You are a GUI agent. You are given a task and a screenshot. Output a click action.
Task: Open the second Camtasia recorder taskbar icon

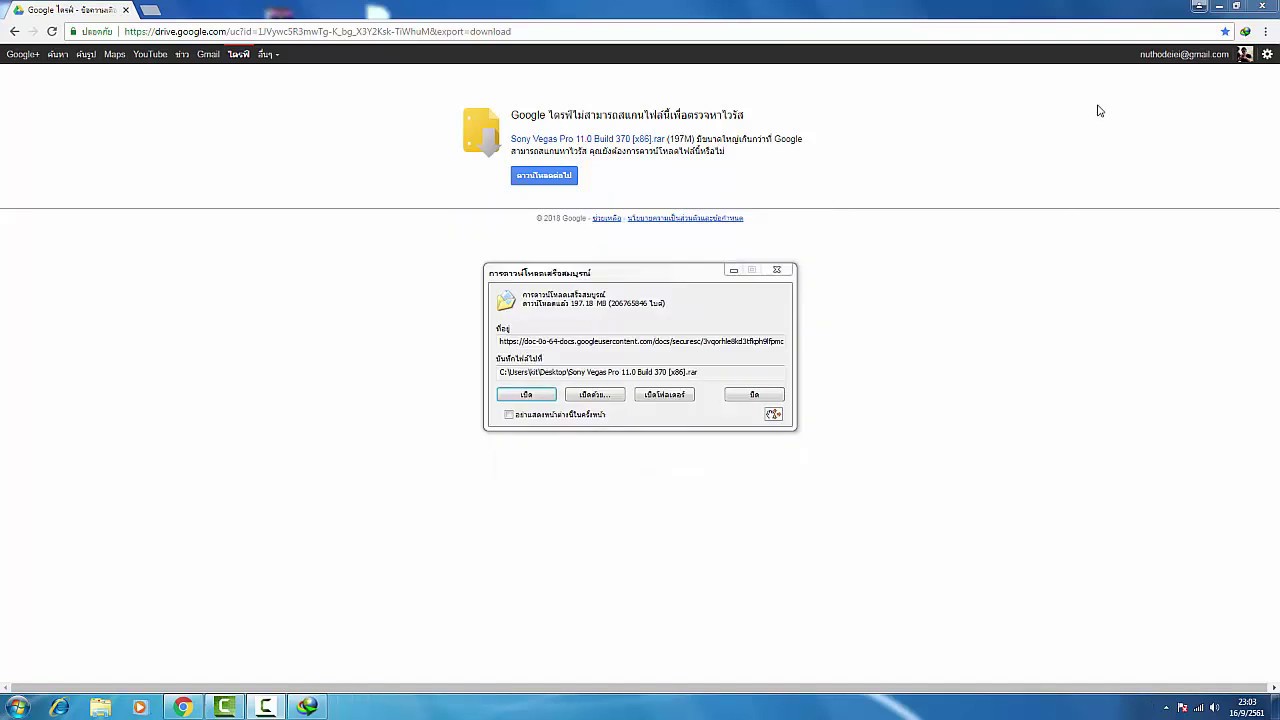(266, 707)
